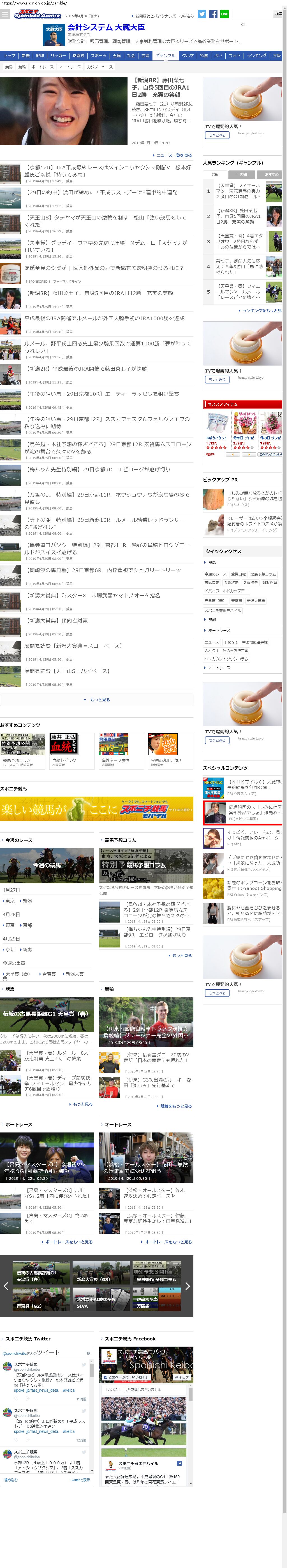
Task: Select the カジノニュース sub-navigation item
Action: click(100, 67)
